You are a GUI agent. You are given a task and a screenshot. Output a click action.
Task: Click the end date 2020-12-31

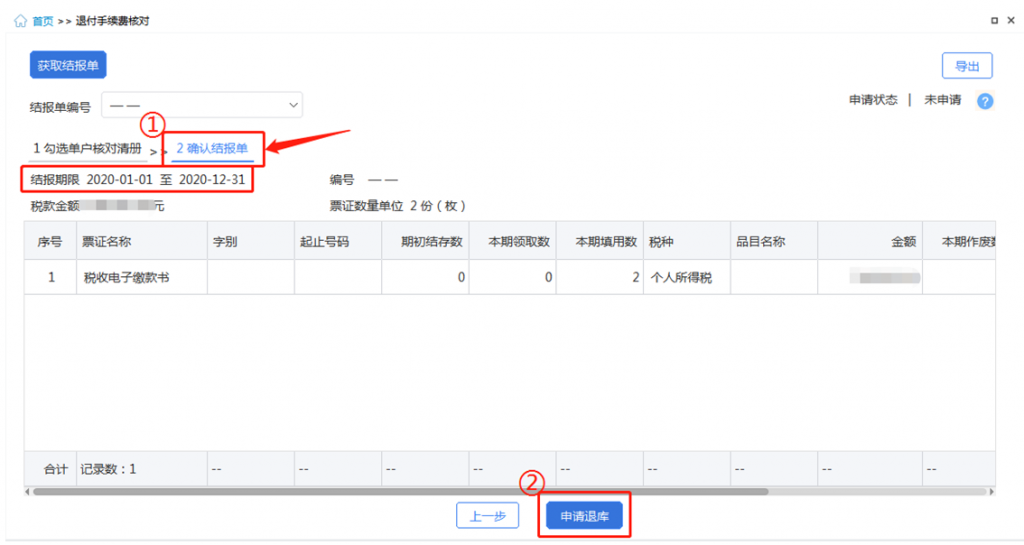(x=212, y=179)
